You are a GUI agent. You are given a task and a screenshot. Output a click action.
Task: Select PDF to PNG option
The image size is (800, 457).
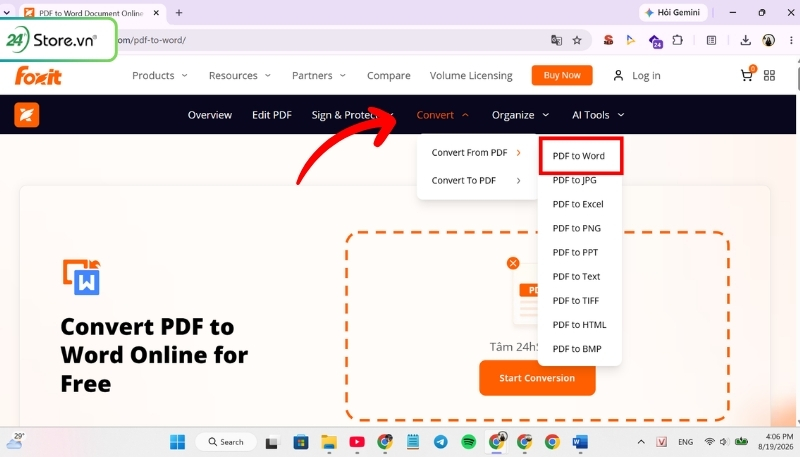577,228
